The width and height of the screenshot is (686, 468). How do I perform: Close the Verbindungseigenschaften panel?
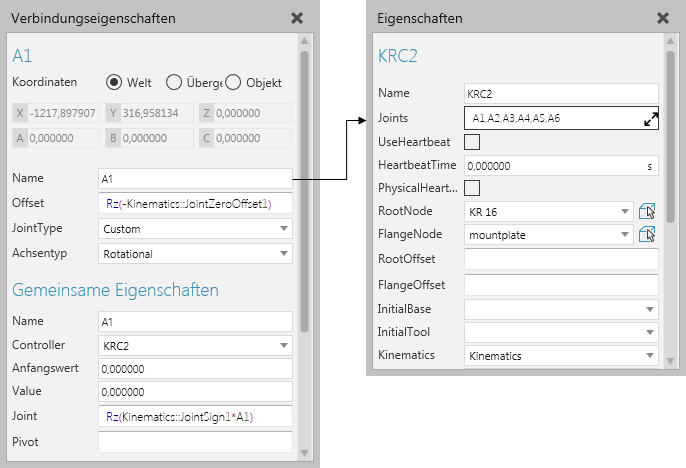[x=297, y=18]
